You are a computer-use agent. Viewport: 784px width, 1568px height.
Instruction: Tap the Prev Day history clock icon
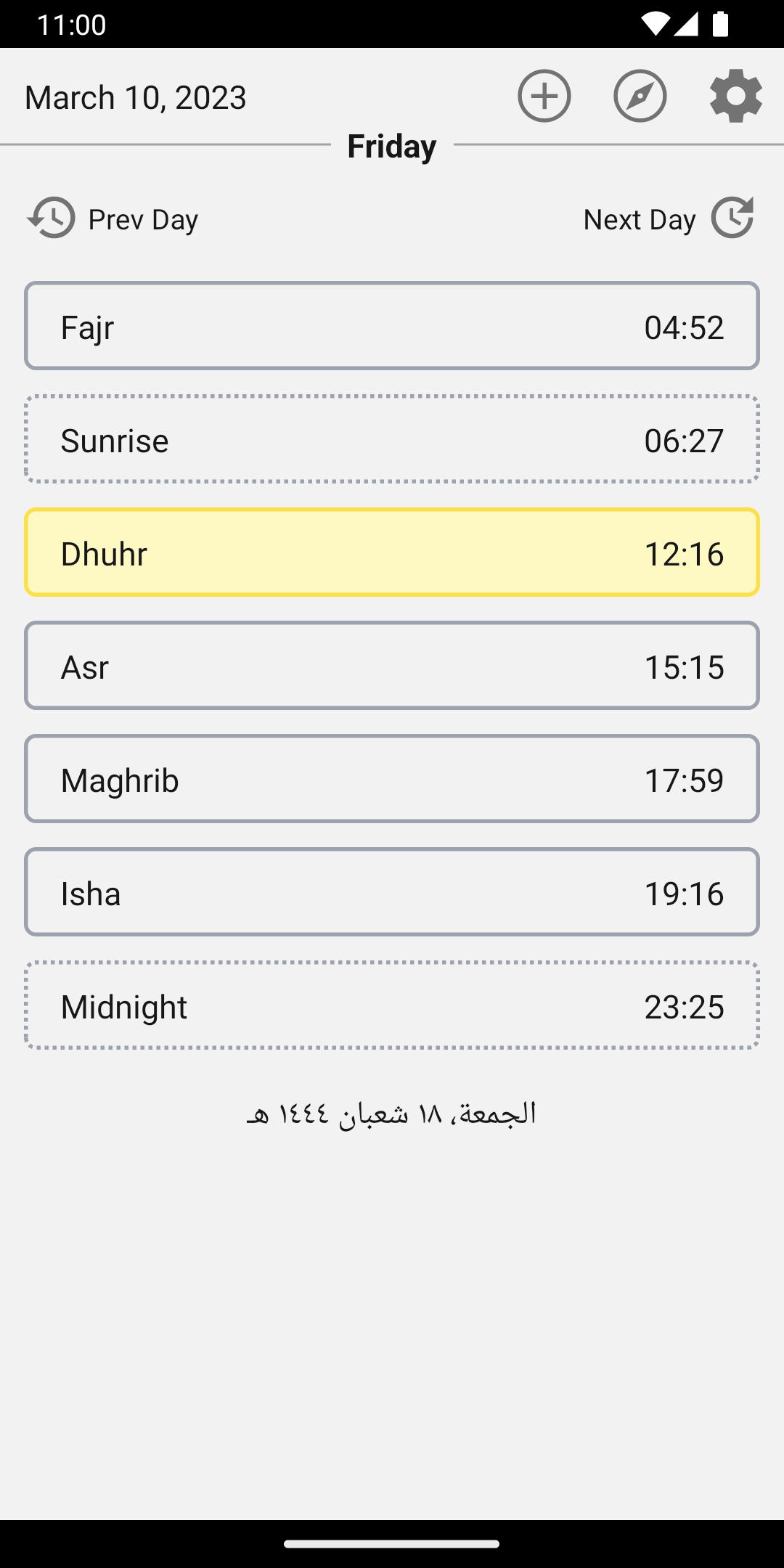click(51, 218)
